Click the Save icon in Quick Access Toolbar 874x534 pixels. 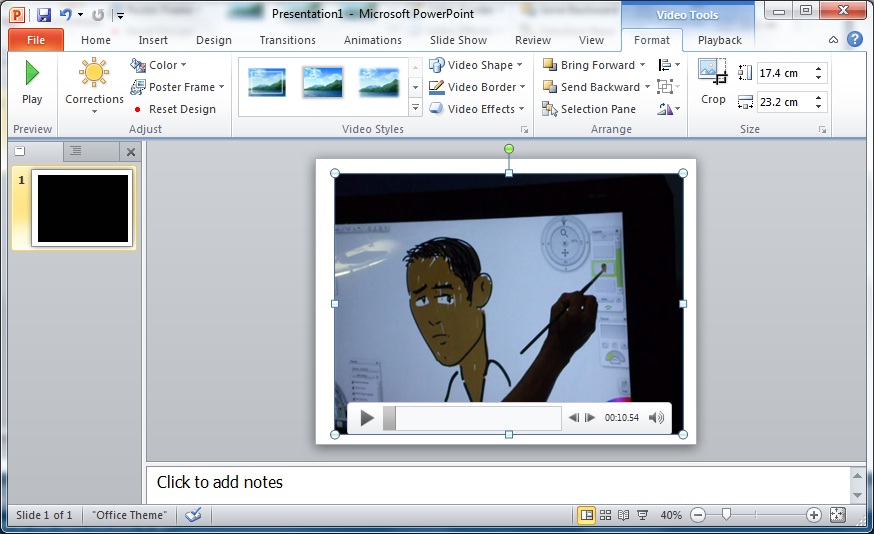pos(44,15)
